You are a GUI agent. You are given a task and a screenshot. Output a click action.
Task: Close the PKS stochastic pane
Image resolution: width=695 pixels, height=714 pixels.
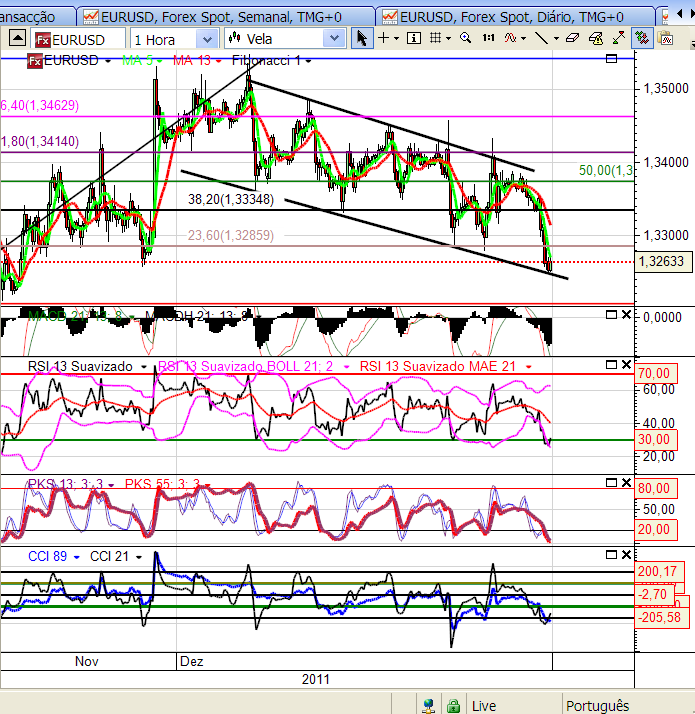pos(626,483)
